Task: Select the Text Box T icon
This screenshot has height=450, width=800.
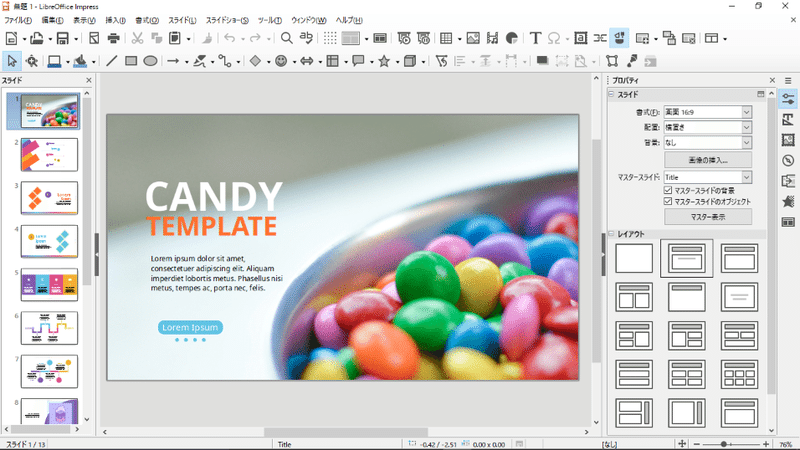Action: click(x=535, y=38)
